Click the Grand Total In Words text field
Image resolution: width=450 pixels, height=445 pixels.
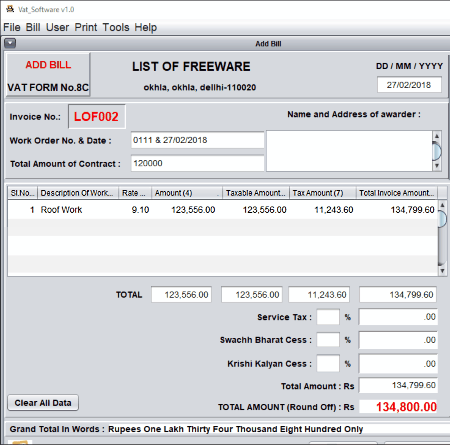tap(278, 429)
